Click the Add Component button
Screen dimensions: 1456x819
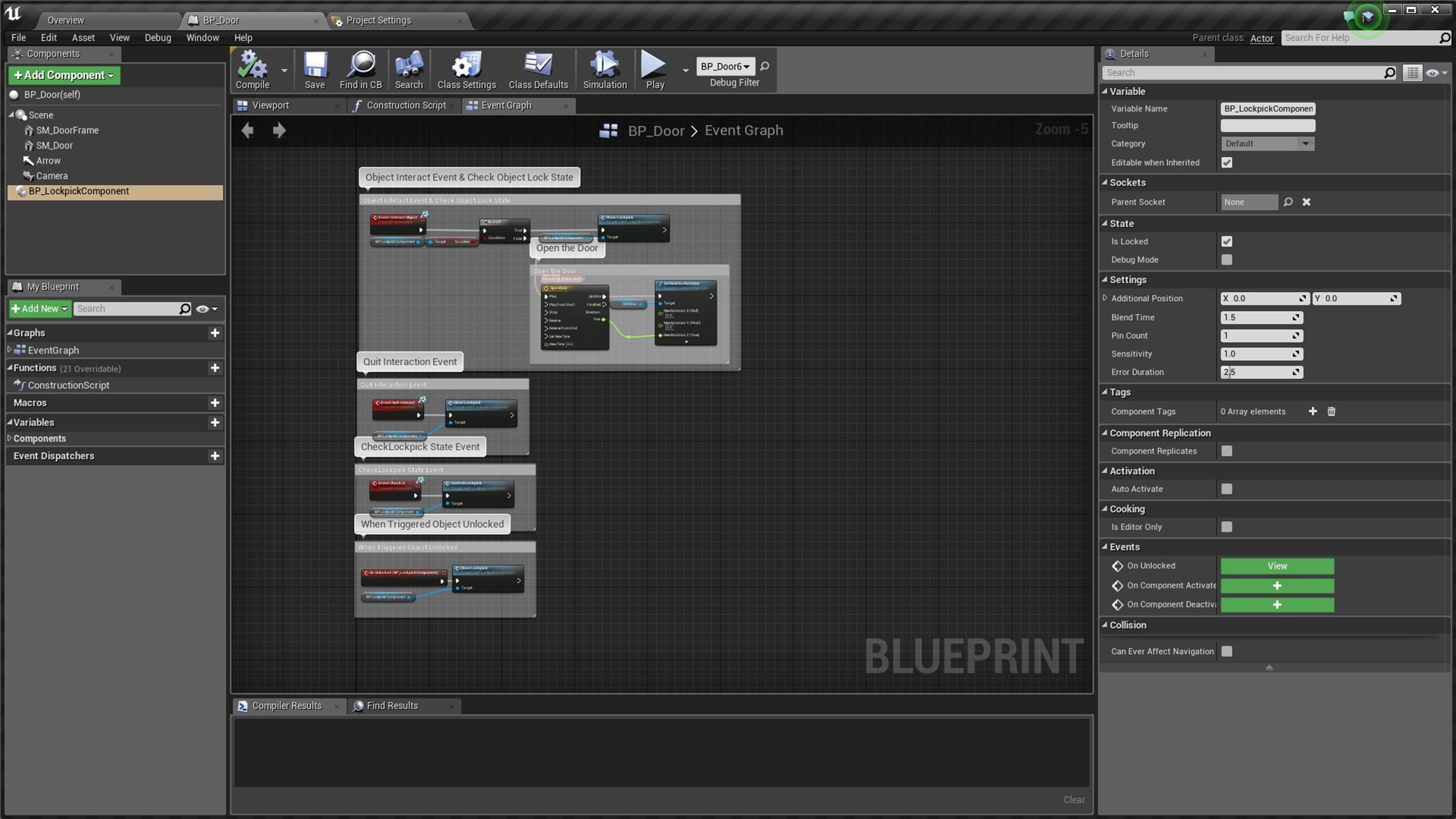(64, 75)
